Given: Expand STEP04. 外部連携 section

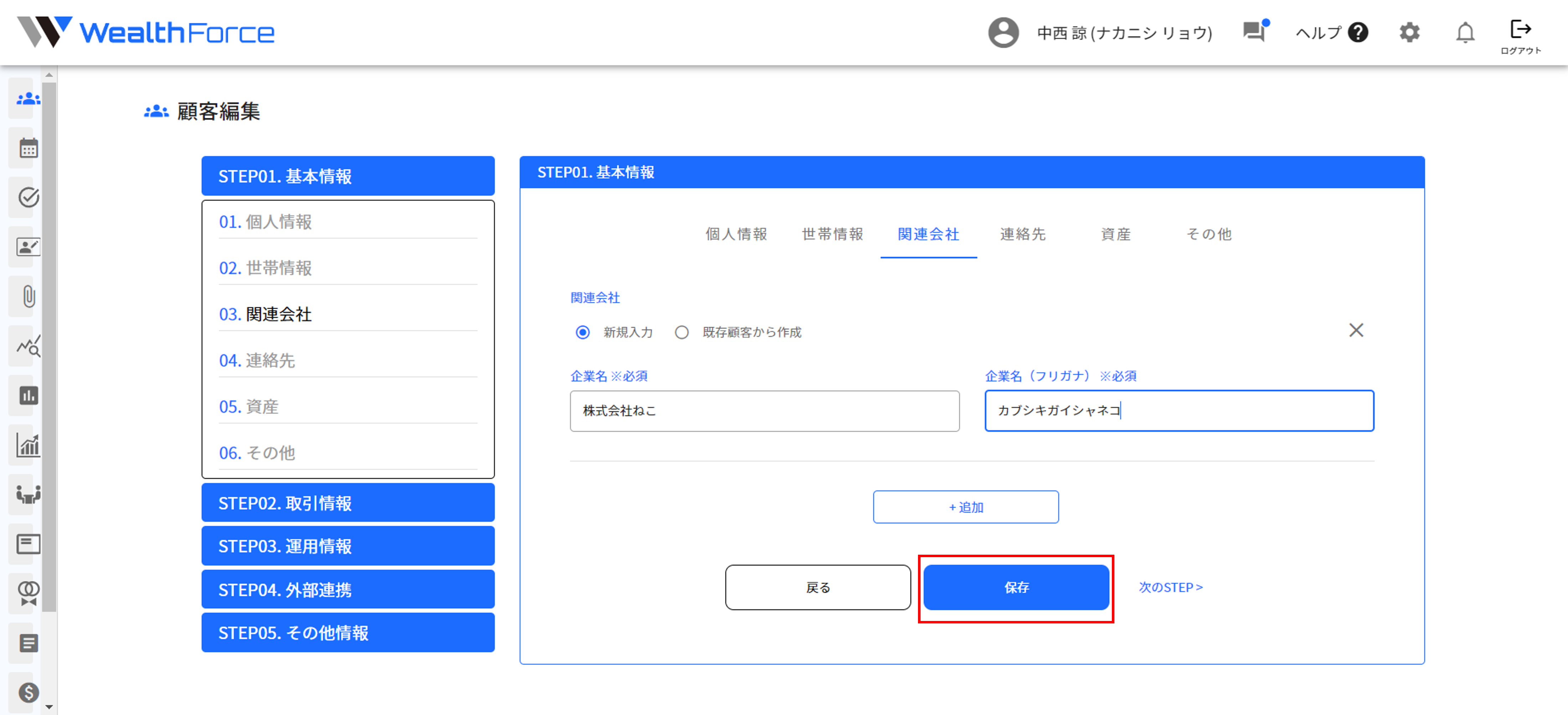Looking at the screenshot, I should (x=347, y=589).
